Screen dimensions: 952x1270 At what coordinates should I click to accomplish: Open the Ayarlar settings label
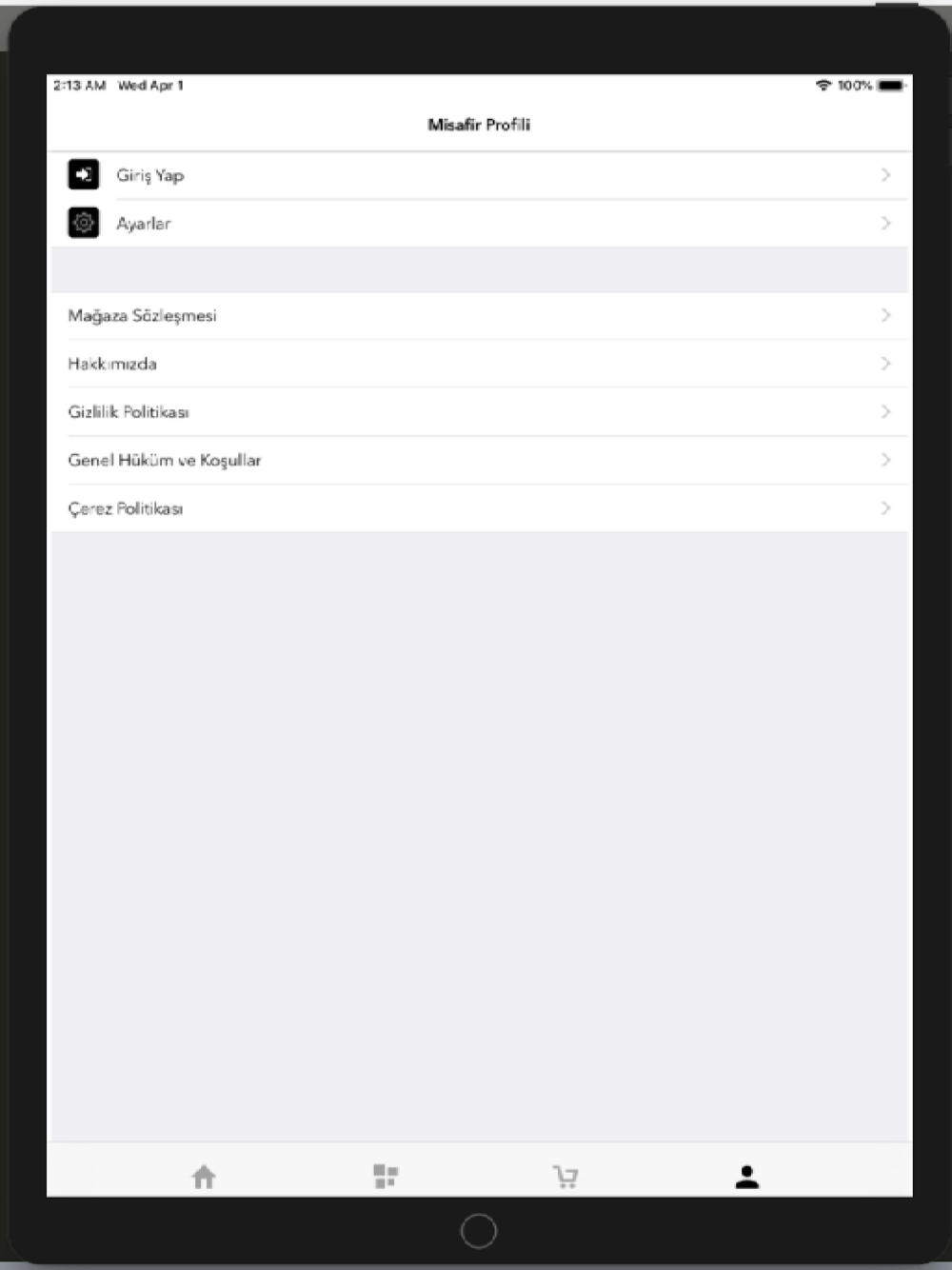point(144,224)
